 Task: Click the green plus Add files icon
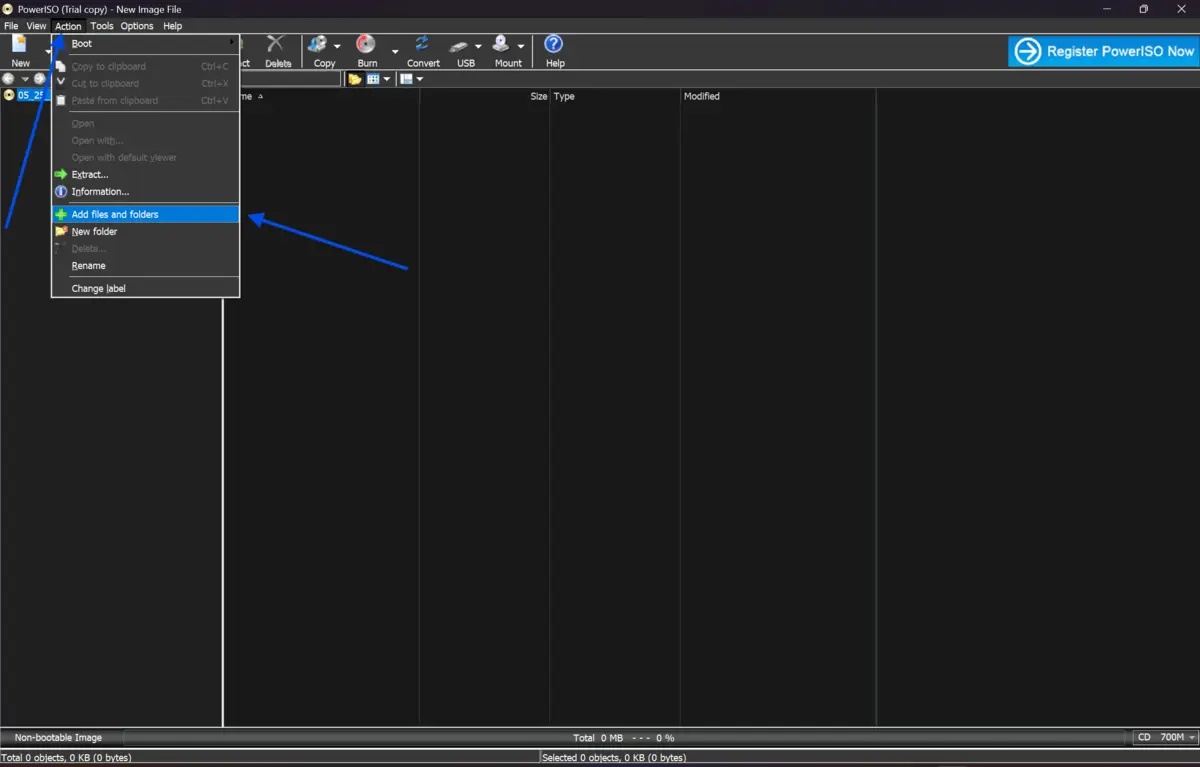61,214
